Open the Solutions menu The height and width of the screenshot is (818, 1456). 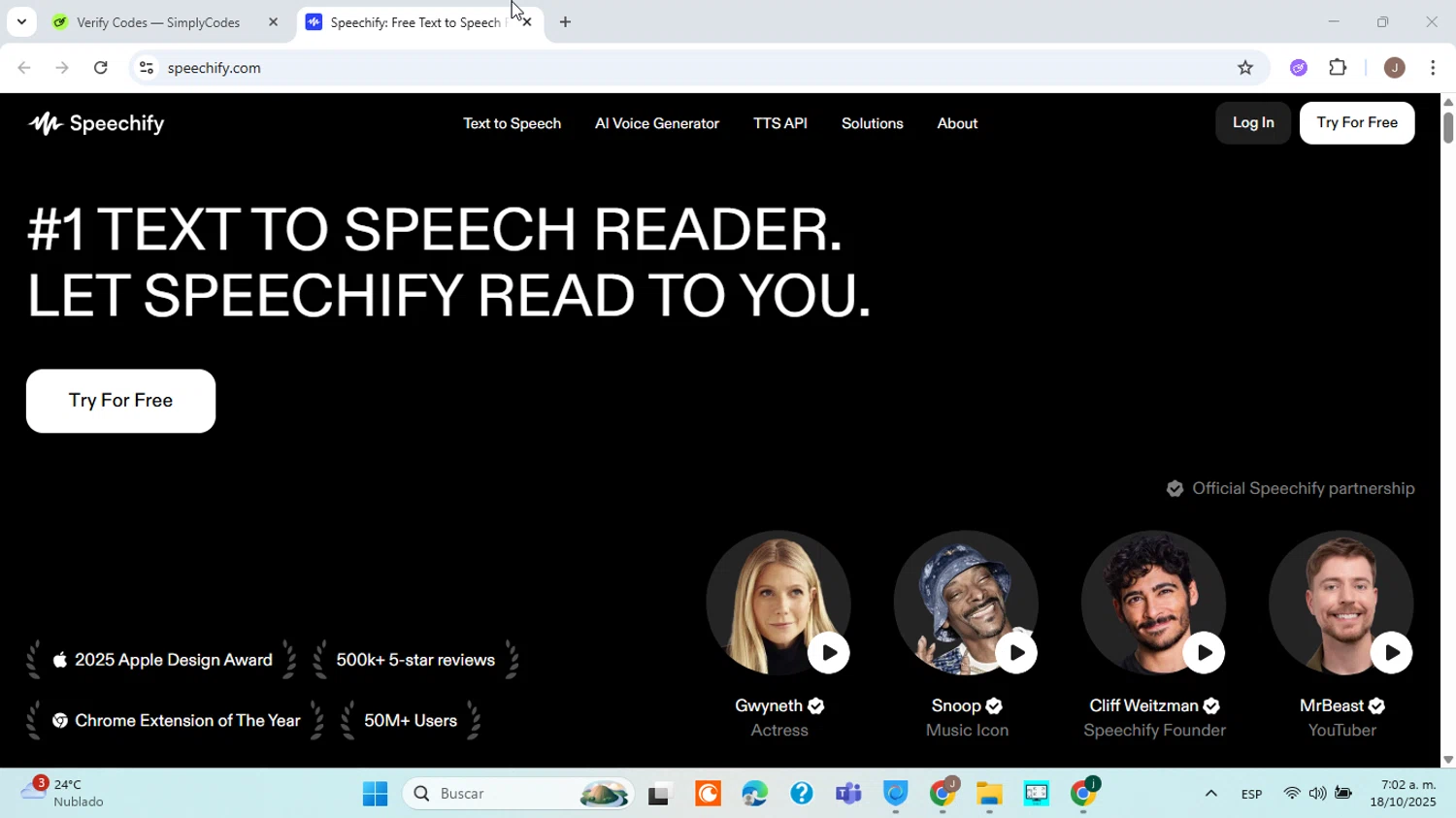(872, 123)
